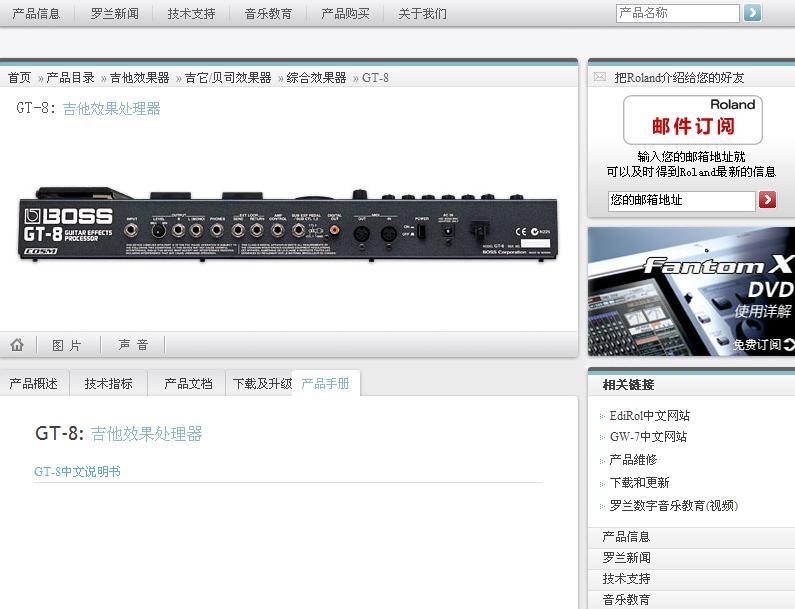The height and width of the screenshot is (609, 795).
Task: Open 罗兰数字音乐教育(视频) link
Action: [x=674, y=506]
